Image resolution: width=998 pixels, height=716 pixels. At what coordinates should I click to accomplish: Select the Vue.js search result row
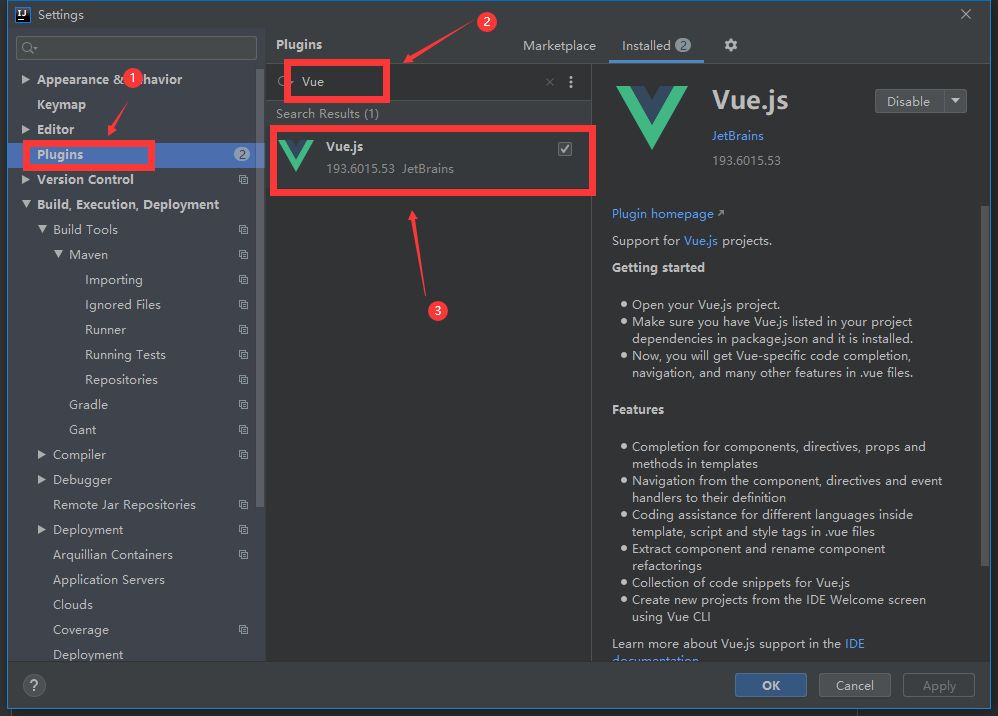pyautogui.click(x=430, y=157)
